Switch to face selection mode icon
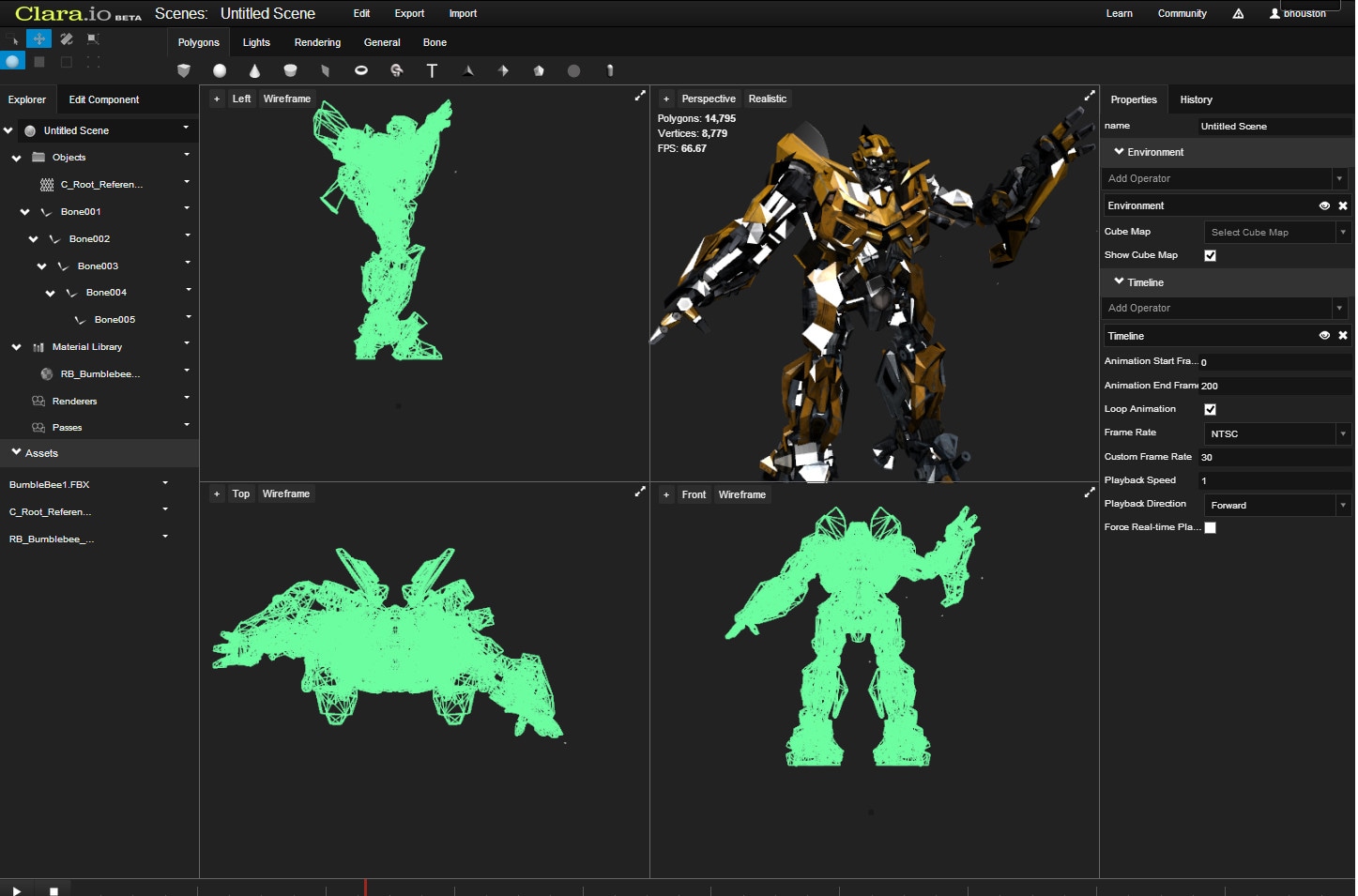 coord(39,62)
